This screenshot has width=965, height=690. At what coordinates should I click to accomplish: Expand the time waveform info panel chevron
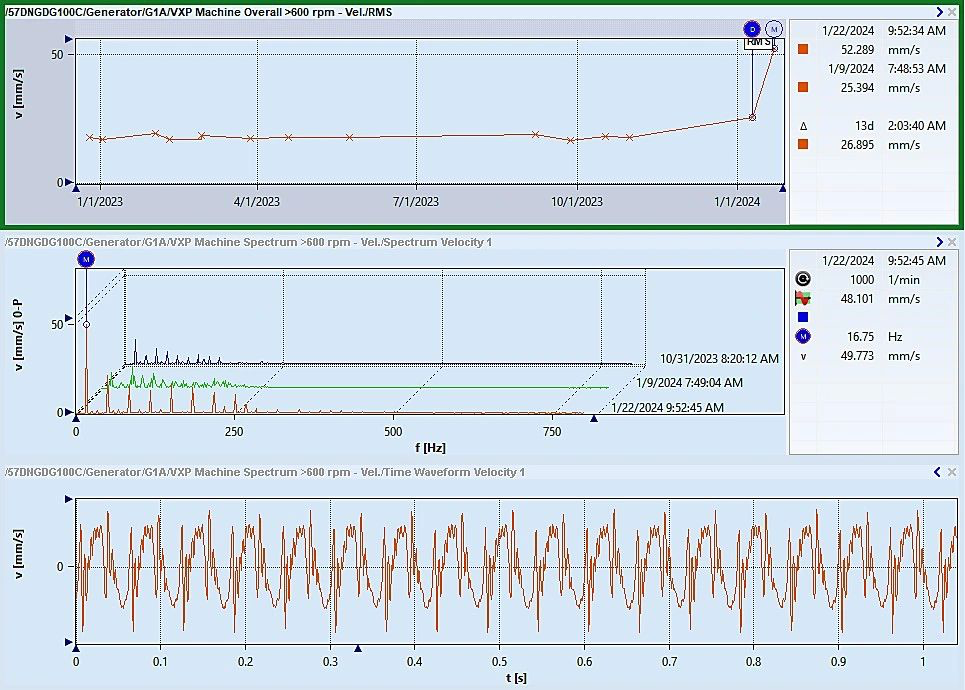[x=937, y=472]
